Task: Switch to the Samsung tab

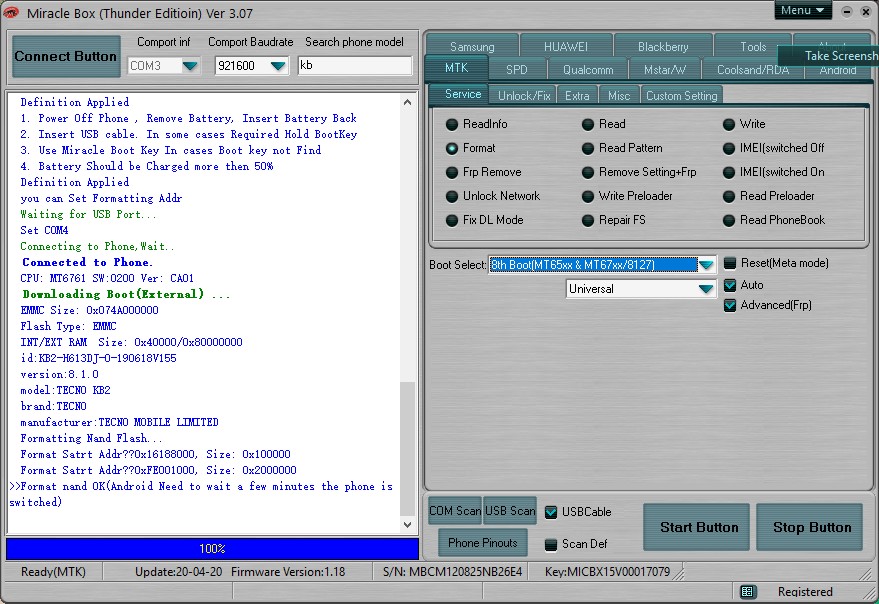Action: 472,47
